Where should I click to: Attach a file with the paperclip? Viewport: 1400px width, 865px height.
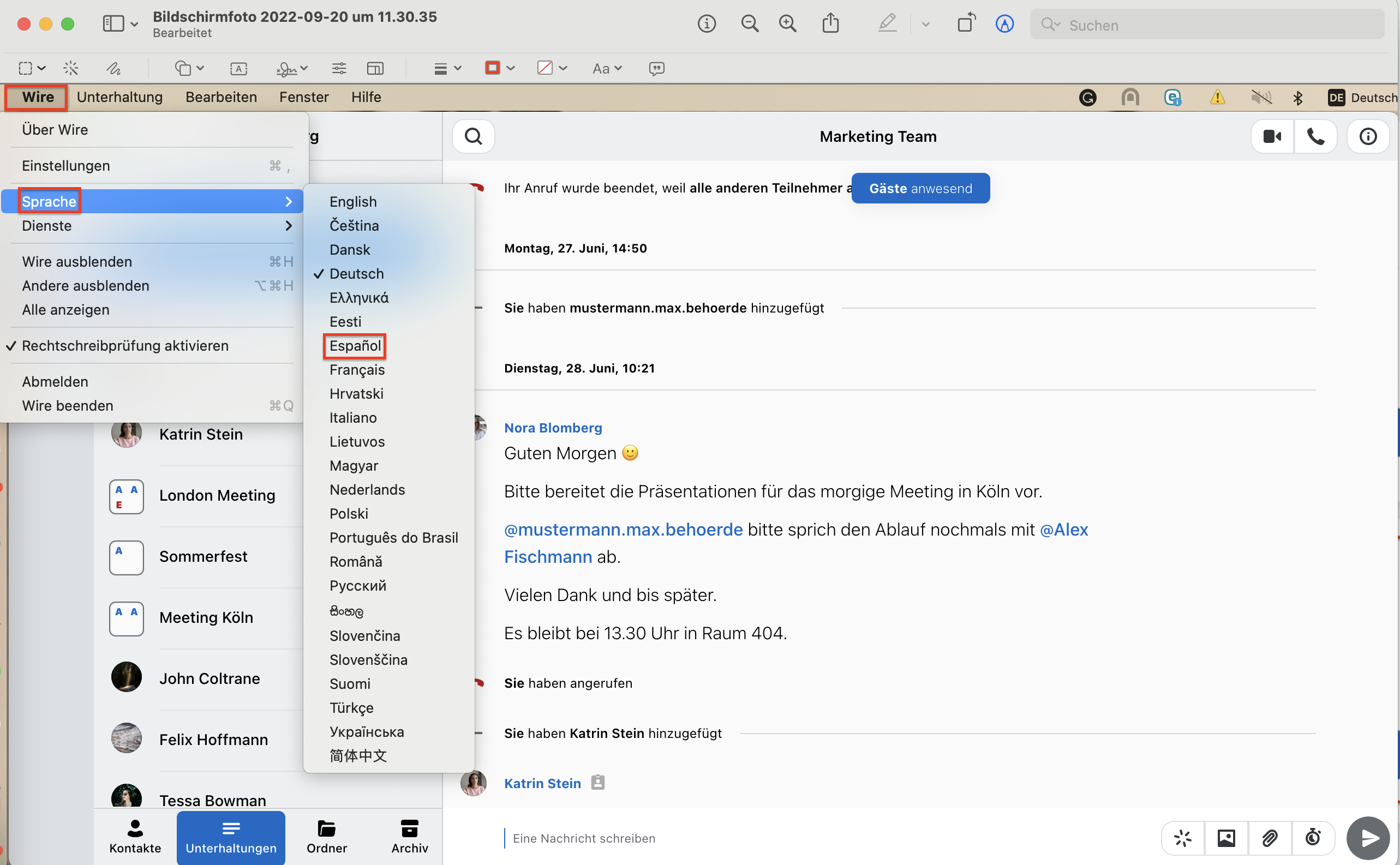(1270, 838)
